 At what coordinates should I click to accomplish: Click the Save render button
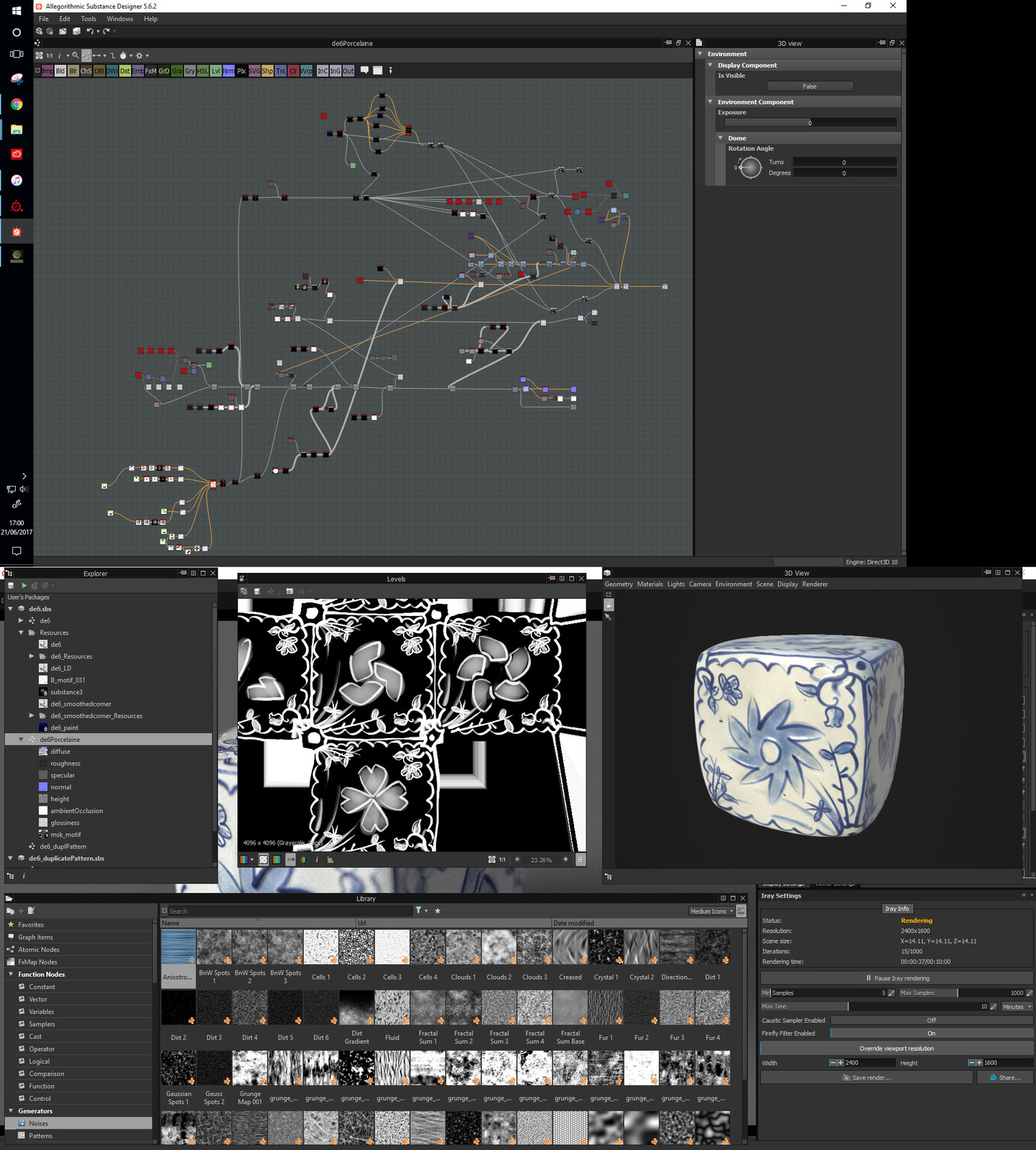866,1077
